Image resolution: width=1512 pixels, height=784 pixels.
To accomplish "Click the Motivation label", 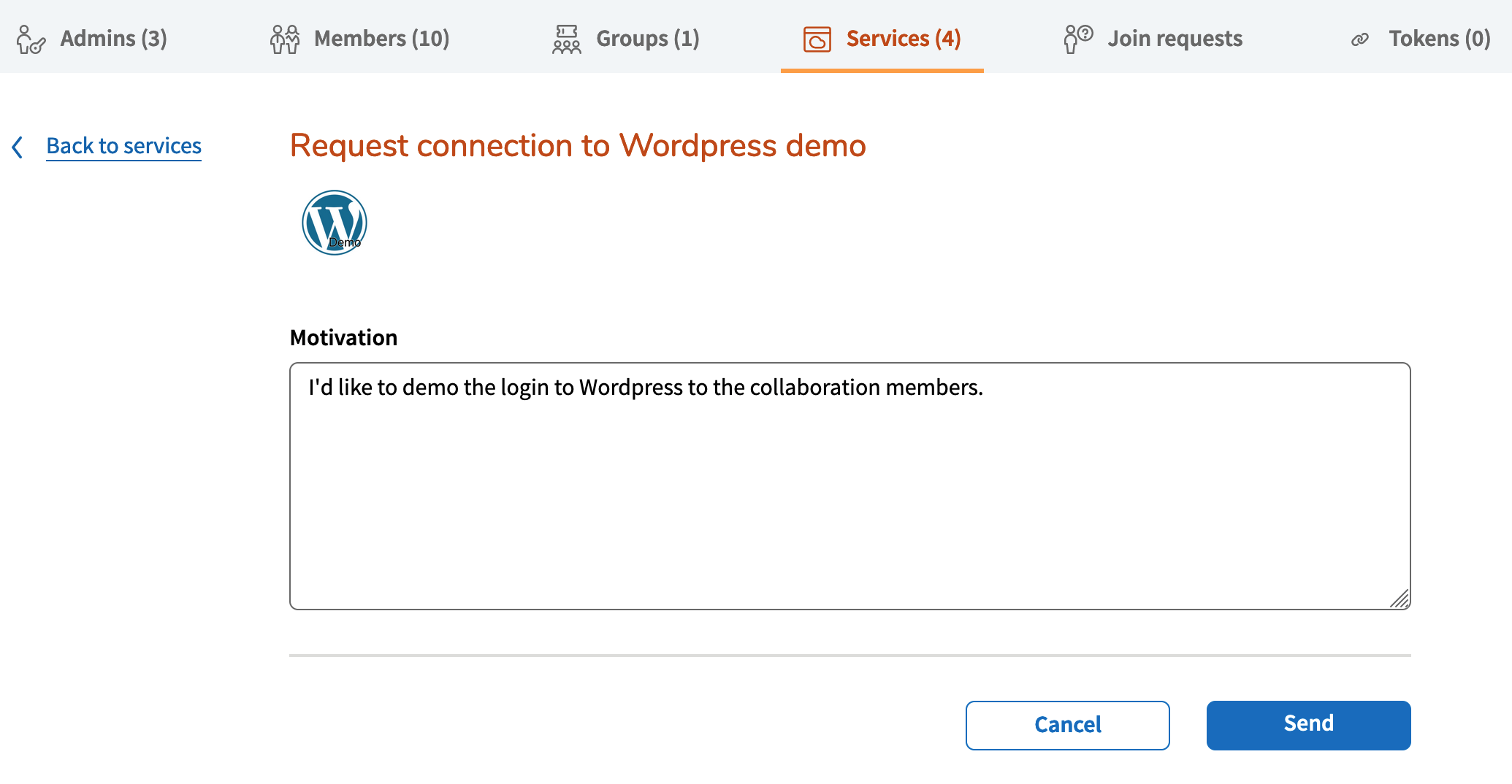I will click(x=343, y=337).
